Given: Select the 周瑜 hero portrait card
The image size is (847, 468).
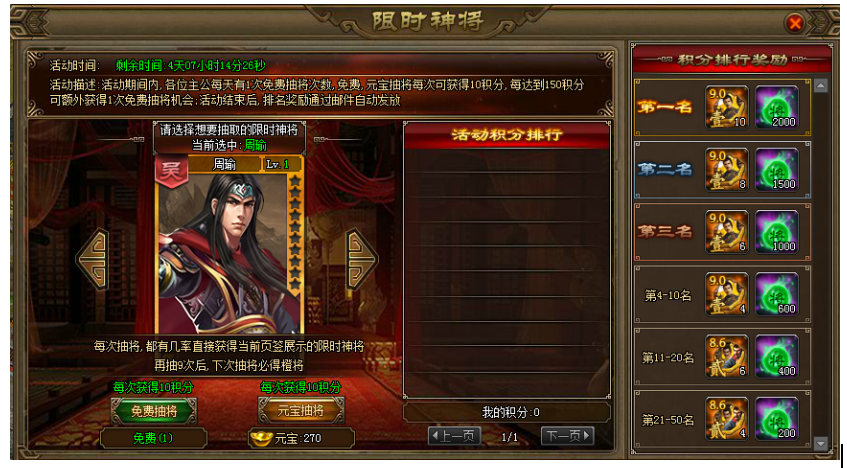Looking at the screenshot, I should tap(230, 245).
